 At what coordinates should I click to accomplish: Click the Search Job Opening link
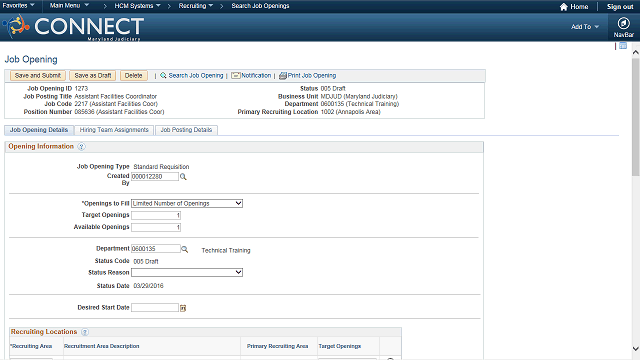click(x=196, y=76)
